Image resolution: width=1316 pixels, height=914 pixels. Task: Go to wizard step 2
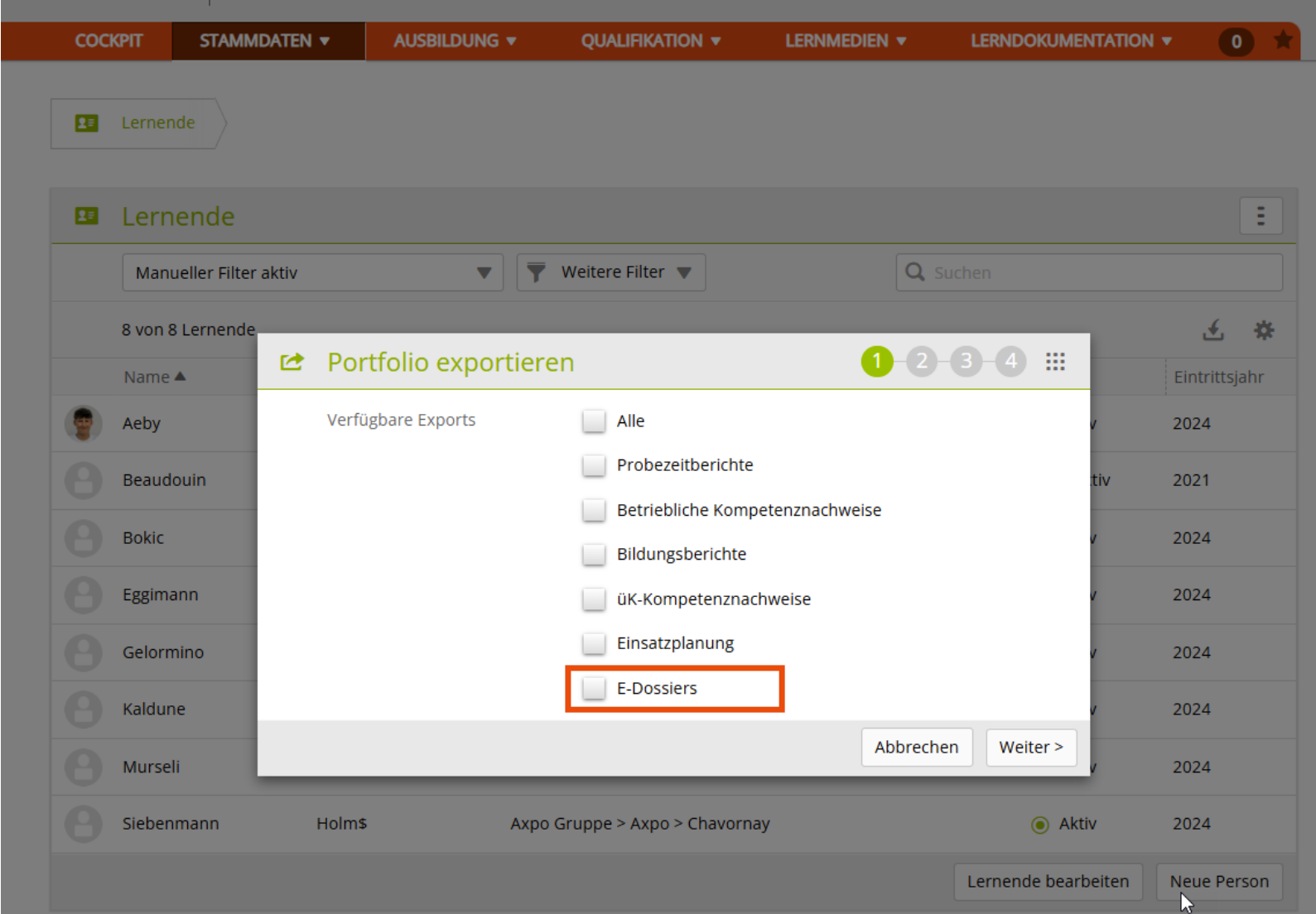click(x=921, y=362)
